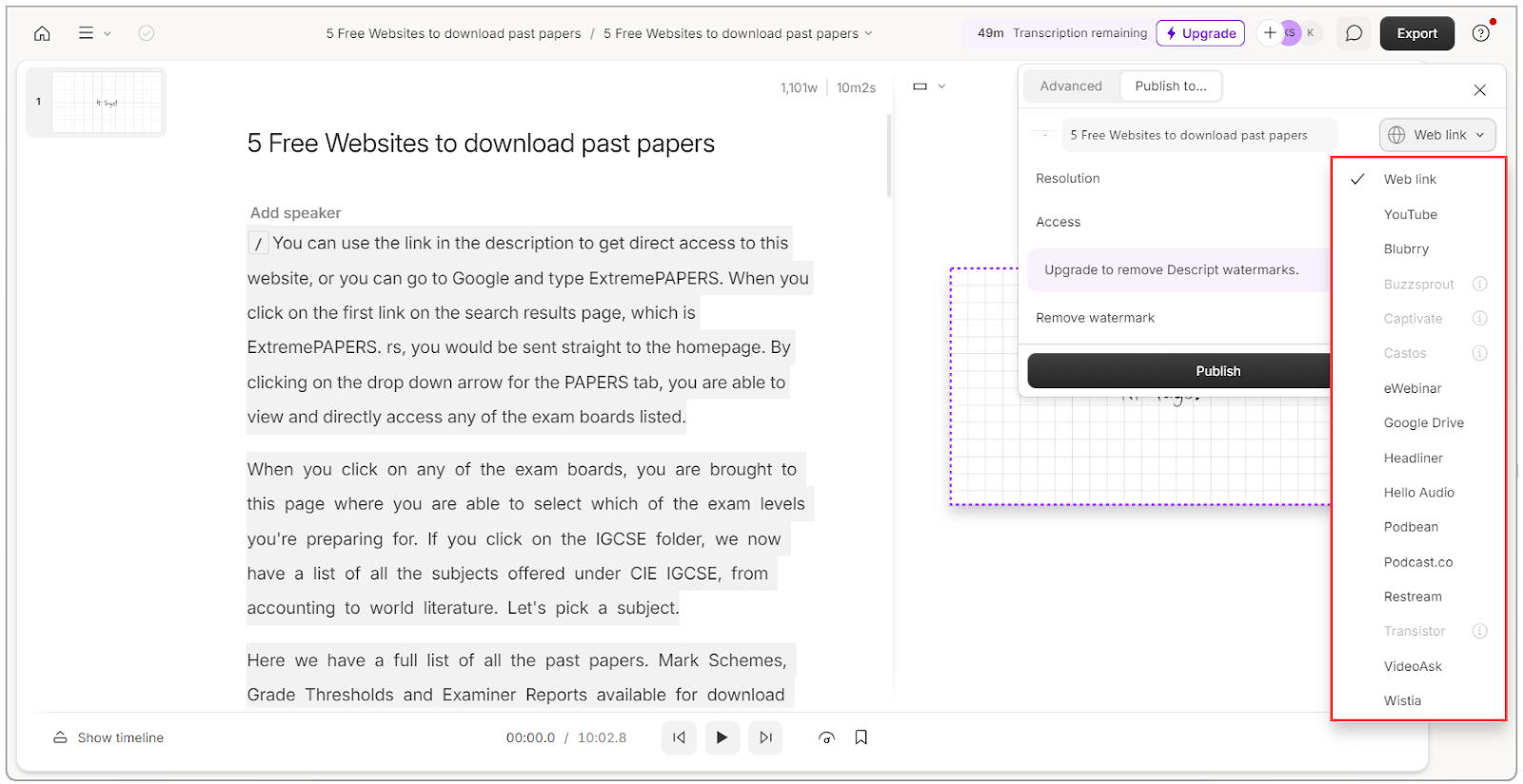1523x784 pixels.
Task: Open the comments speech bubble icon
Action: tap(1354, 33)
